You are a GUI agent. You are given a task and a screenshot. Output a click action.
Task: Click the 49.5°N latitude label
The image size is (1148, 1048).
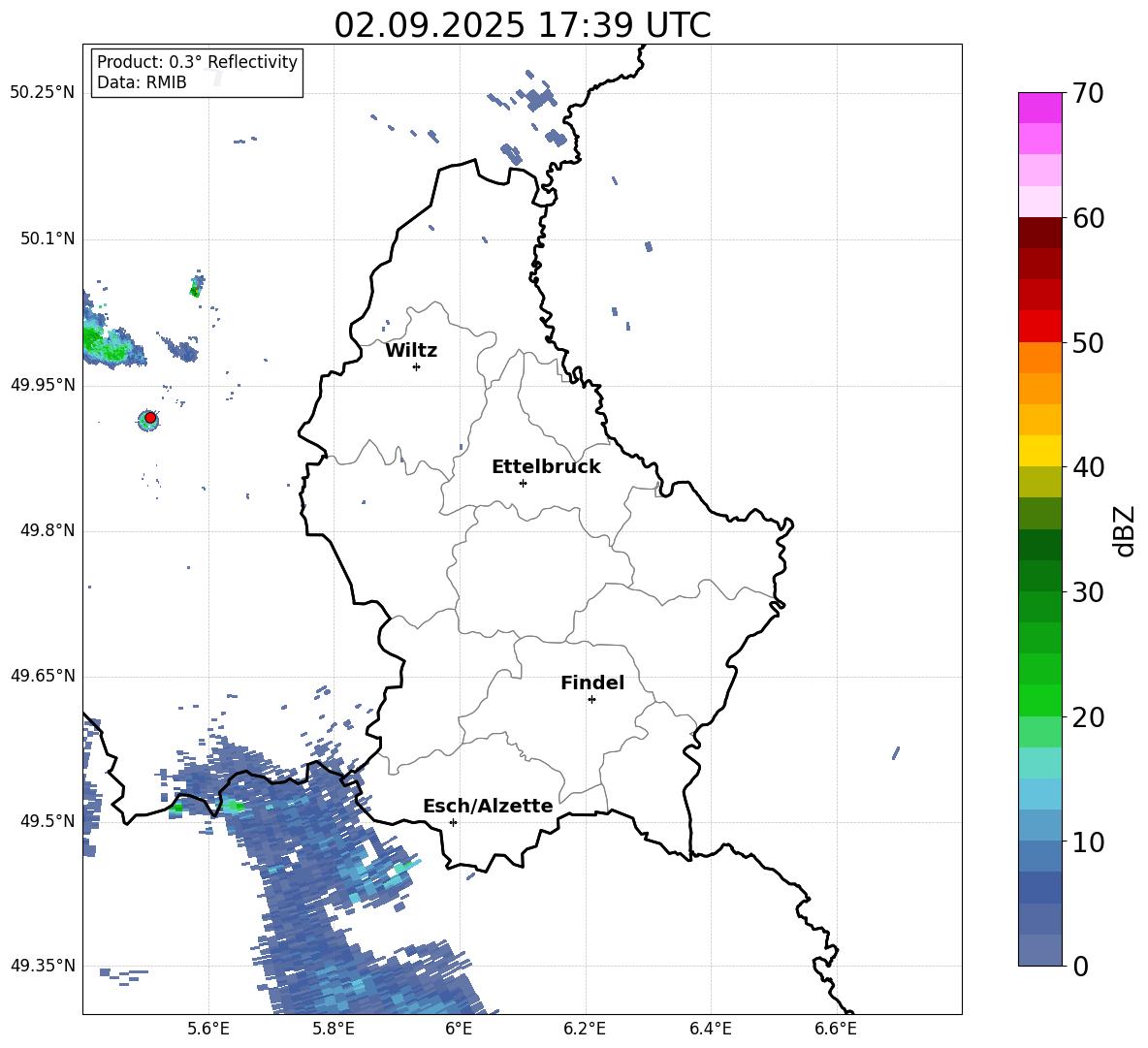48,822
